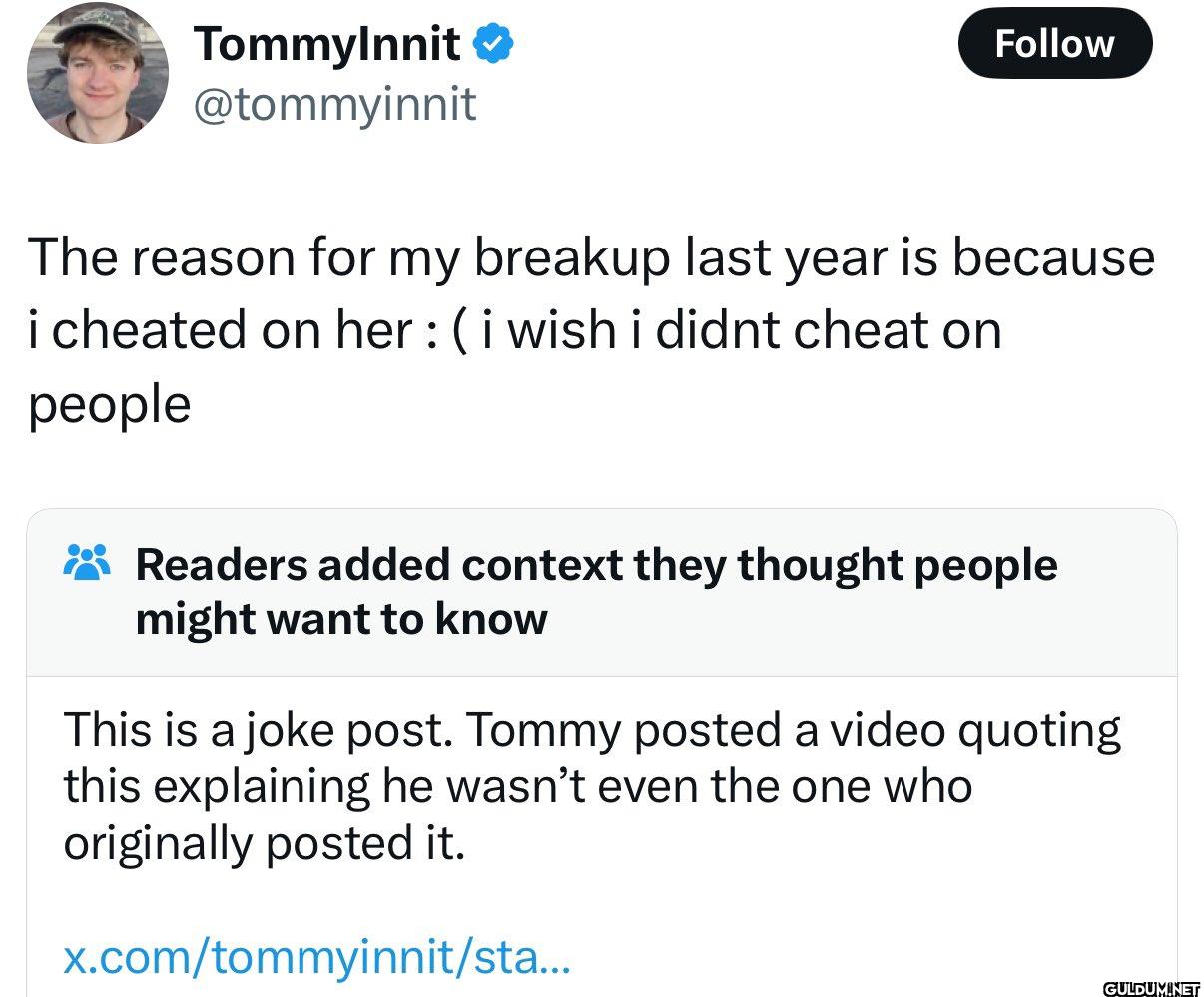Click the tweet line starting "The reason for"
This screenshot has height=997, width=1204.
[x=591, y=257]
